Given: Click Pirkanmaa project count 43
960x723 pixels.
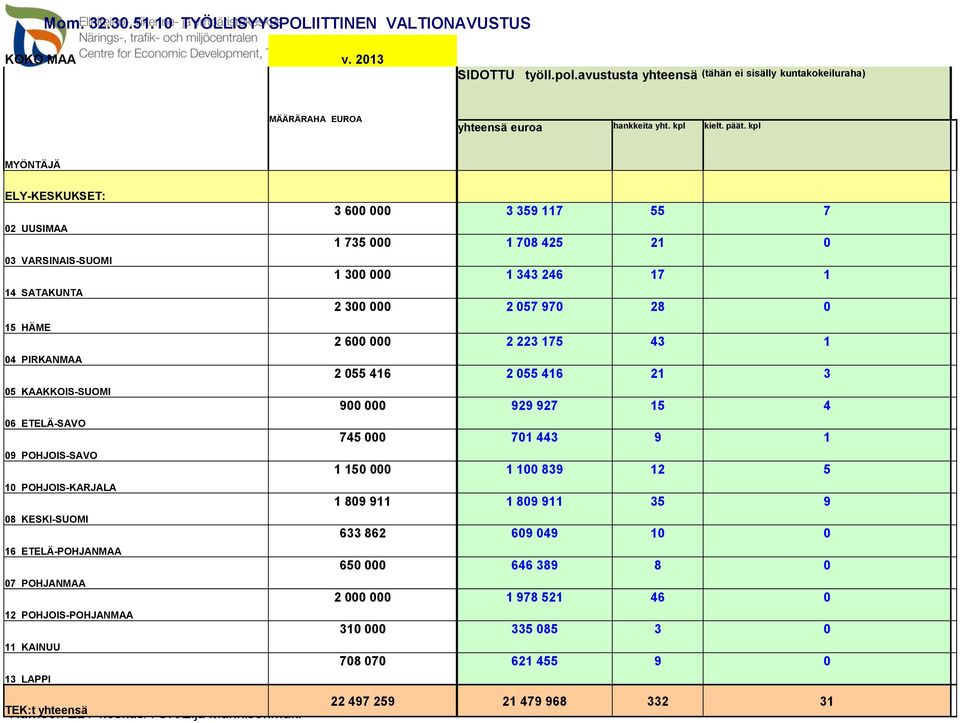Looking at the screenshot, I should click(x=658, y=342).
